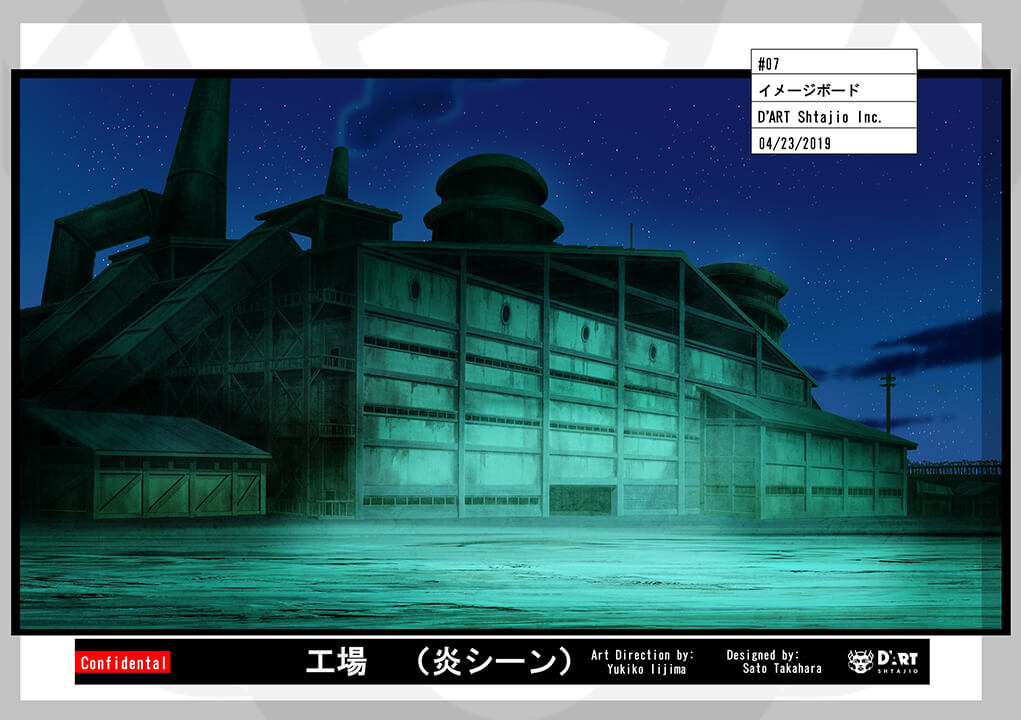Select the #07 board number text

pos(768,64)
